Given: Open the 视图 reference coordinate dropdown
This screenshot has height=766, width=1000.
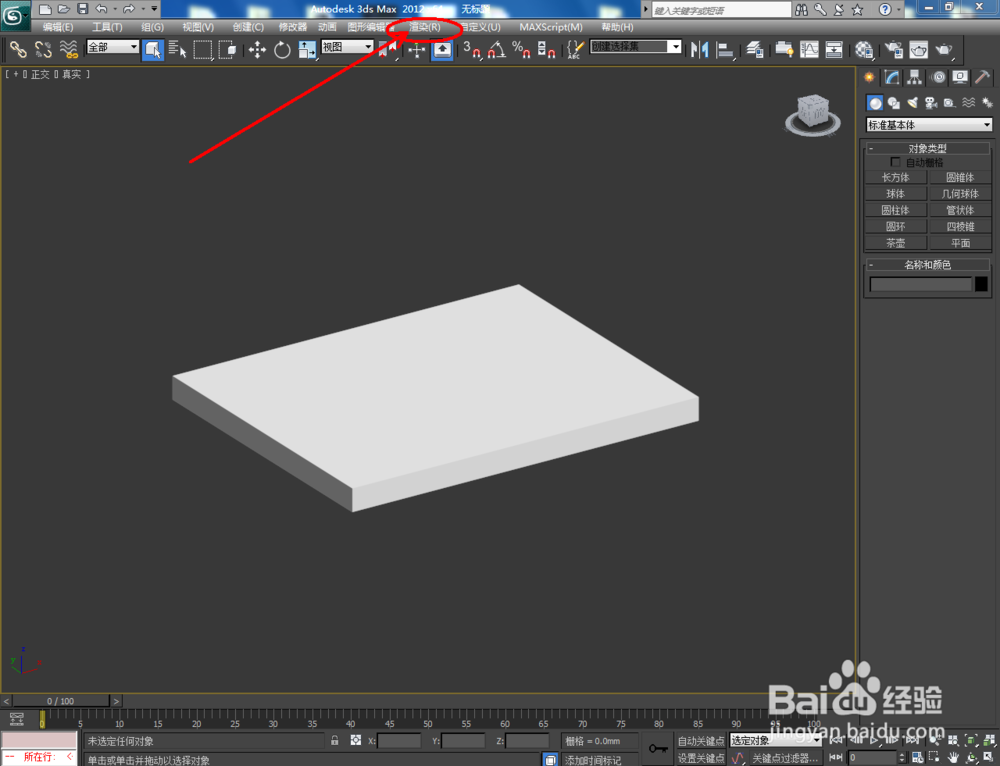Looking at the screenshot, I should pos(347,47).
